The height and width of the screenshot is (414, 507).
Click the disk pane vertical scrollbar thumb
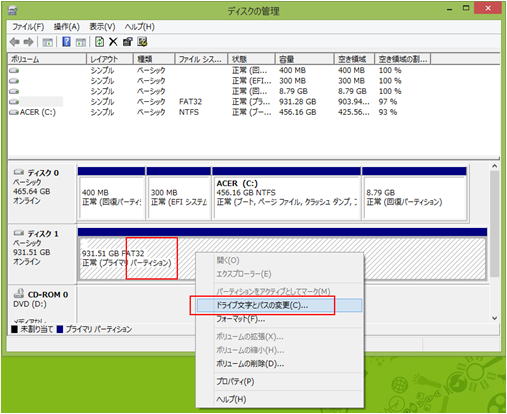tap(495, 224)
